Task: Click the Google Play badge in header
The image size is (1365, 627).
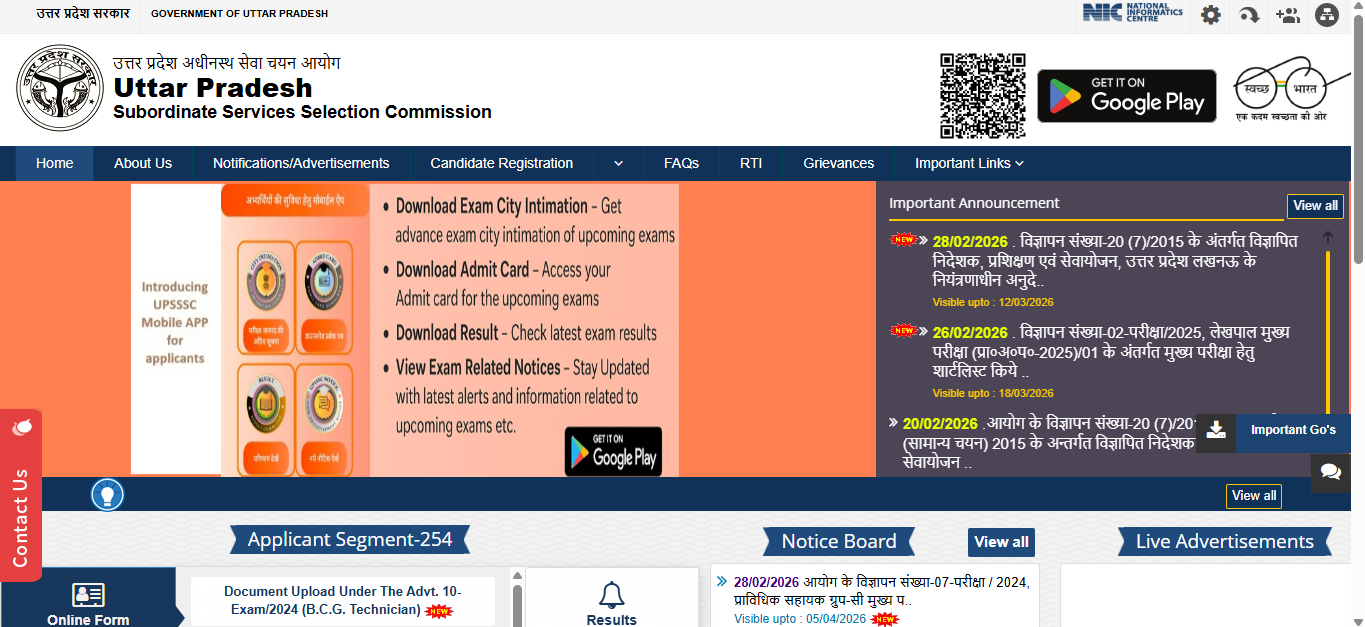Action: (x=1126, y=96)
